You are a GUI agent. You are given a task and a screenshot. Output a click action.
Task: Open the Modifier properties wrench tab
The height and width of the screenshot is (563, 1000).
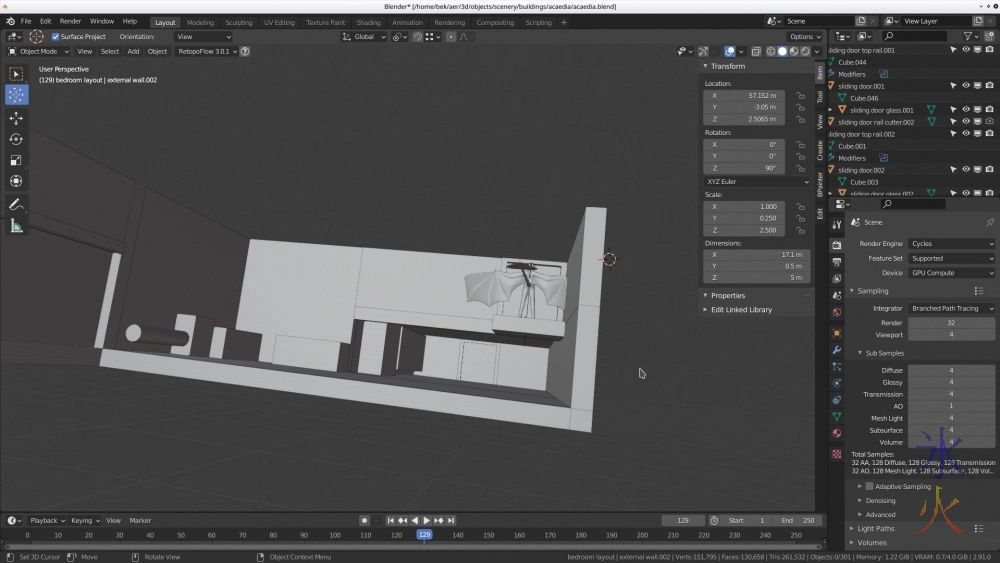tap(837, 349)
